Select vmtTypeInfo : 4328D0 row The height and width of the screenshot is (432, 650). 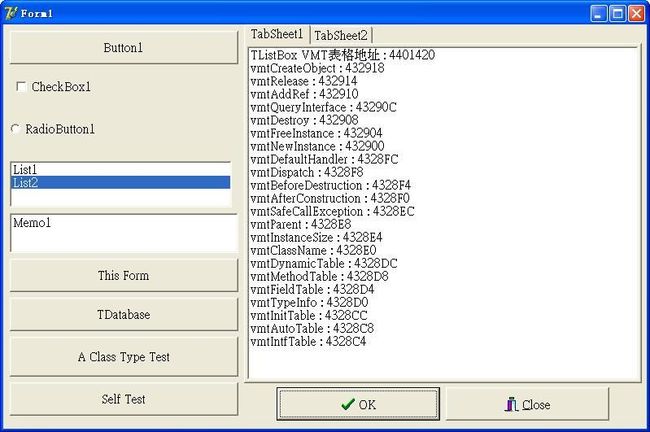coord(443,303)
